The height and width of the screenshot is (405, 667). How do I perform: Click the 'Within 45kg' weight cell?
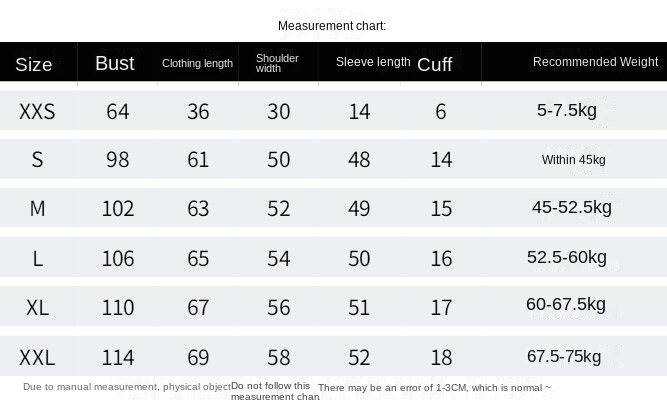573,160
